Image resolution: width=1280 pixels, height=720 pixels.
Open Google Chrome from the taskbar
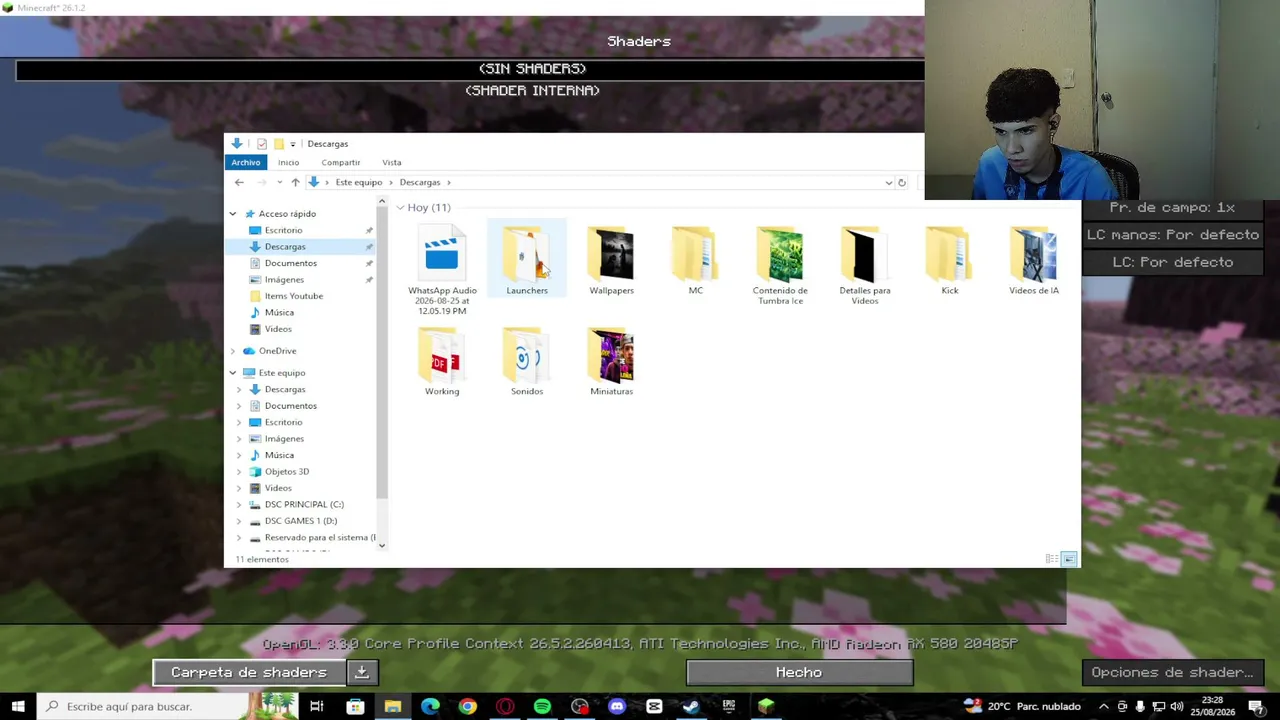[467, 706]
